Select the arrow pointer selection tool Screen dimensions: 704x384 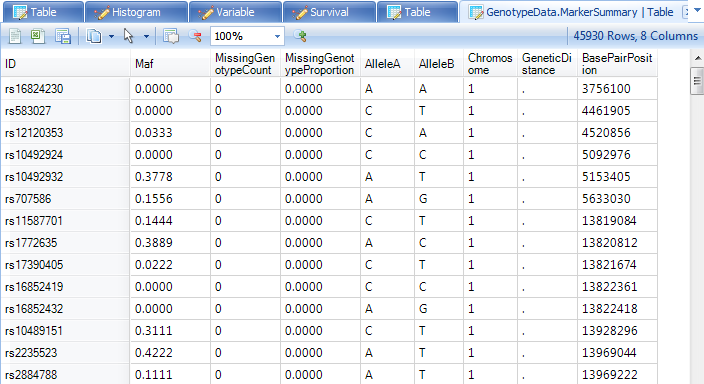point(129,36)
